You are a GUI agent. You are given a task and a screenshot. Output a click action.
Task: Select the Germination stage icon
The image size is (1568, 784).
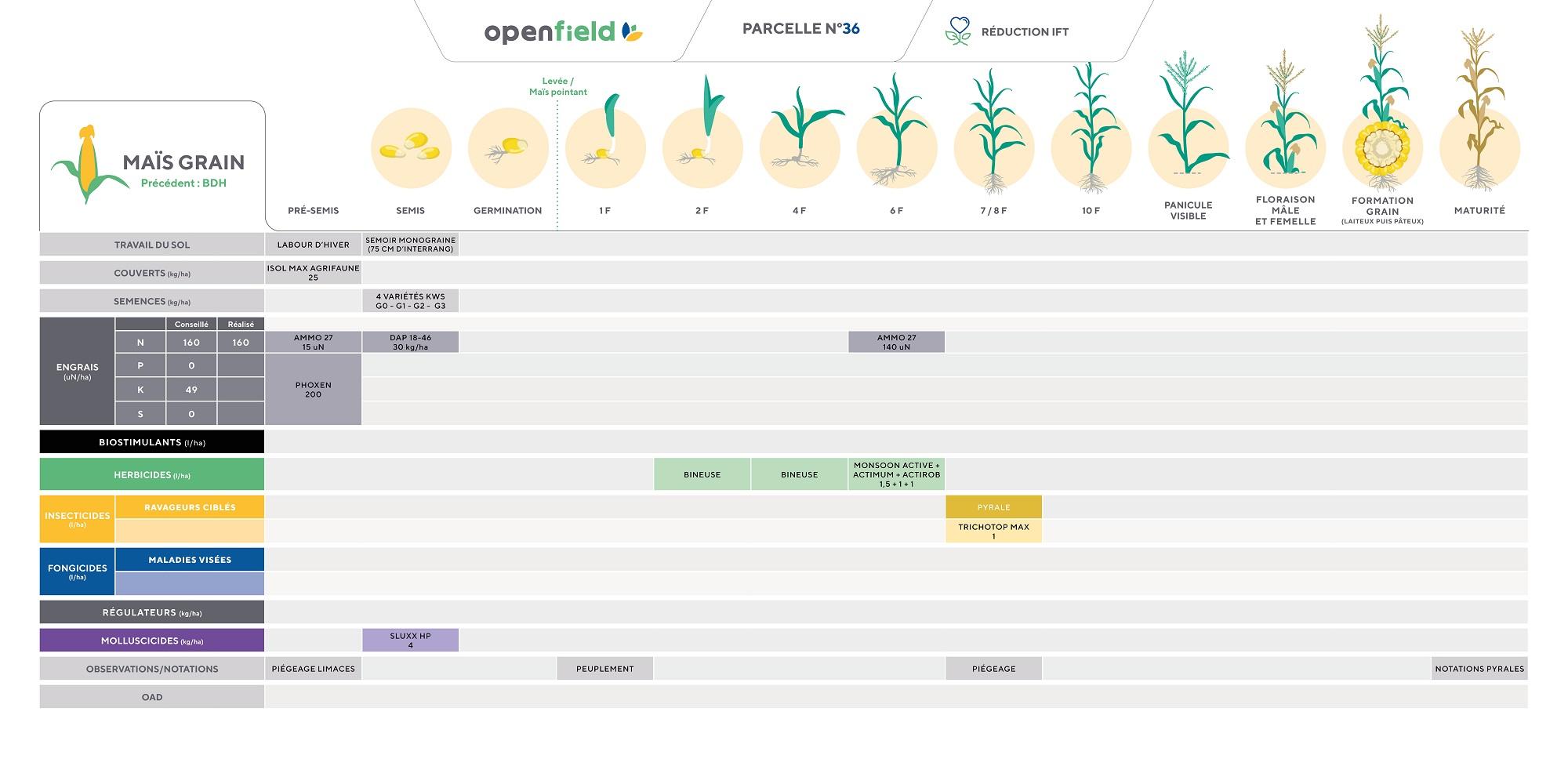[508, 148]
